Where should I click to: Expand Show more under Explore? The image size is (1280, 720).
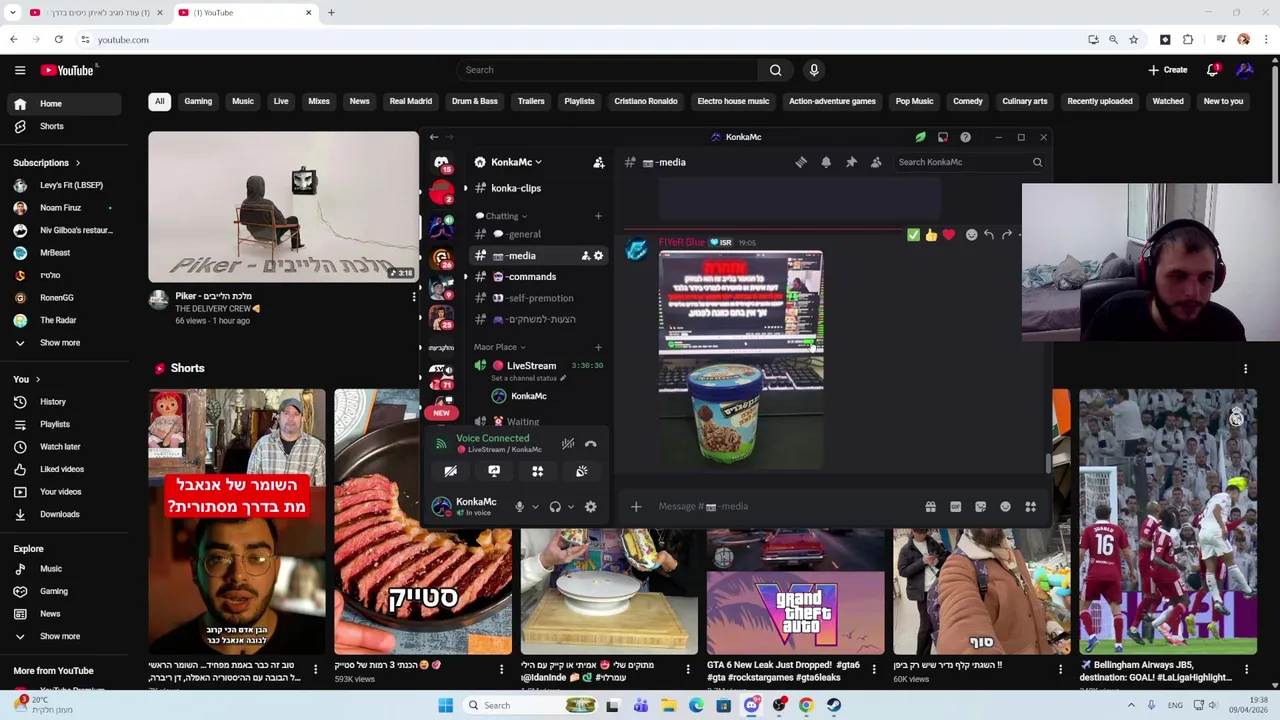[65, 636]
